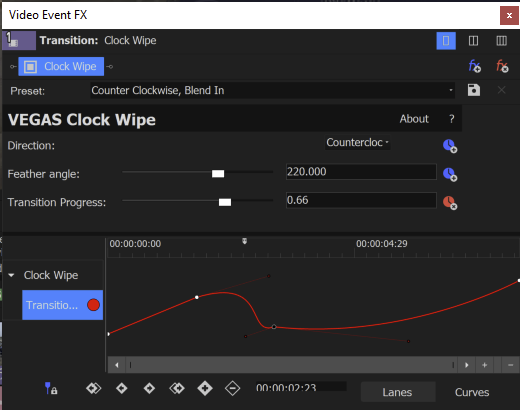
Task: Click the delete keyframe diamond-minus icon
Action: point(232,388)
